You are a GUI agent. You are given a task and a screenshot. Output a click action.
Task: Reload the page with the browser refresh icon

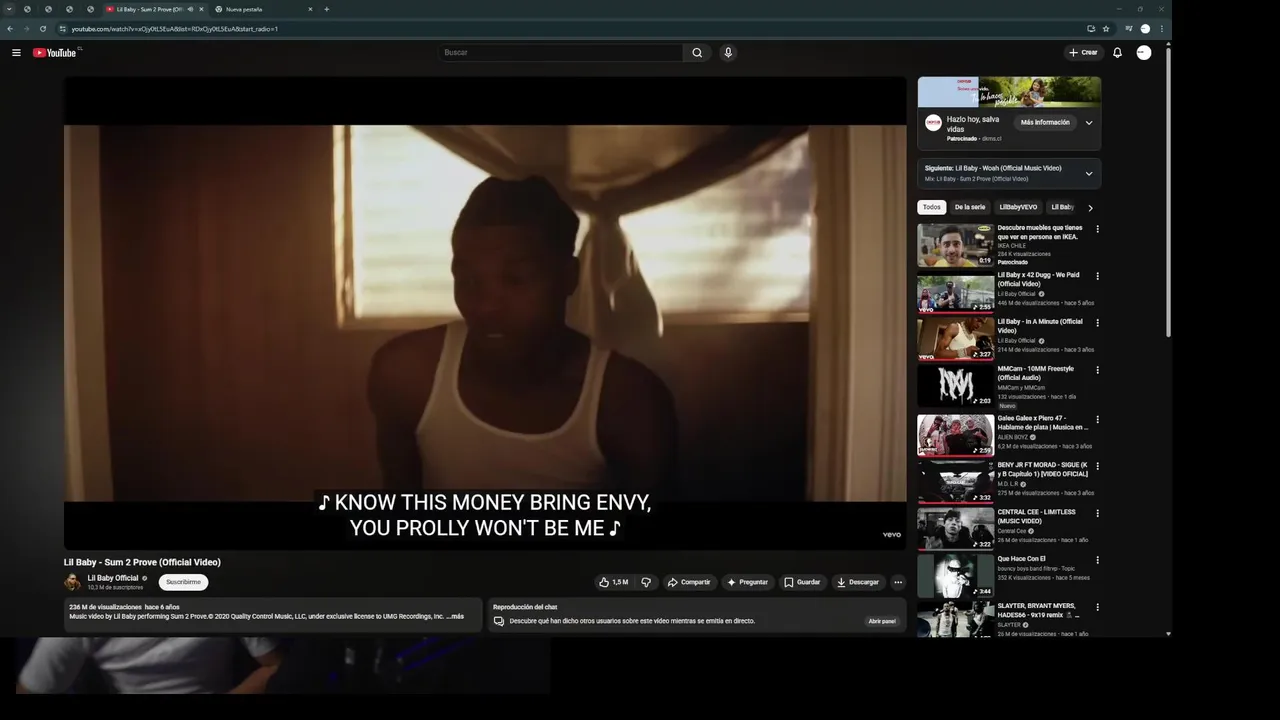[43, 29]
